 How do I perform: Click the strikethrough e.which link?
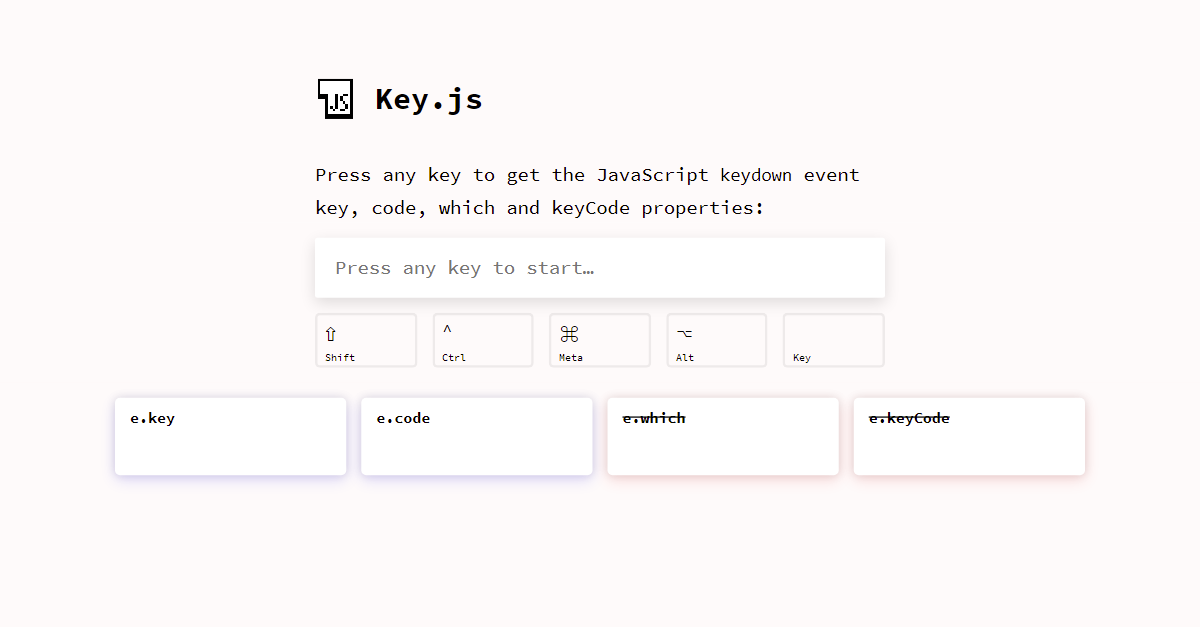pyautogui.click(x=653, y=418)
